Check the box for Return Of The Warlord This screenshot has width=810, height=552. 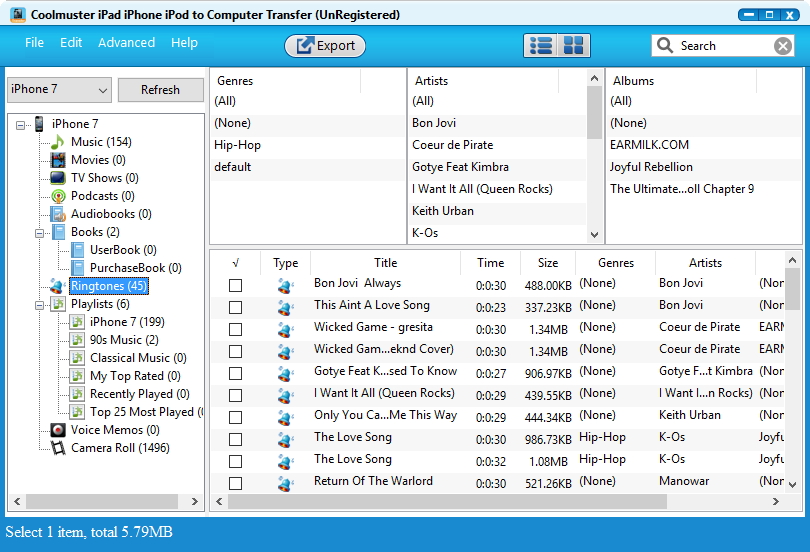(x=236, y=483)
